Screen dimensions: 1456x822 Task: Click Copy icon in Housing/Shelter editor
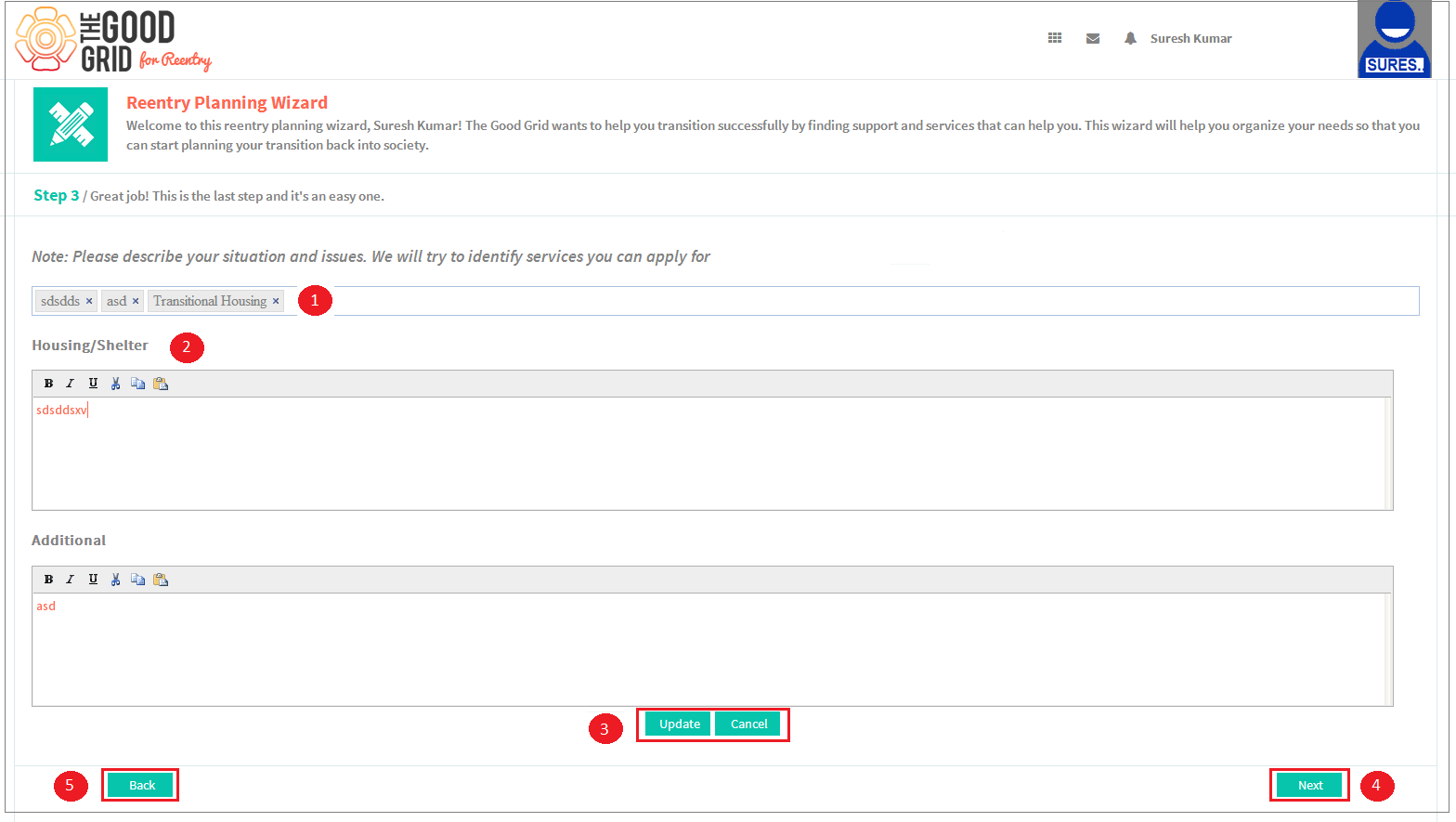pos(137,384)
